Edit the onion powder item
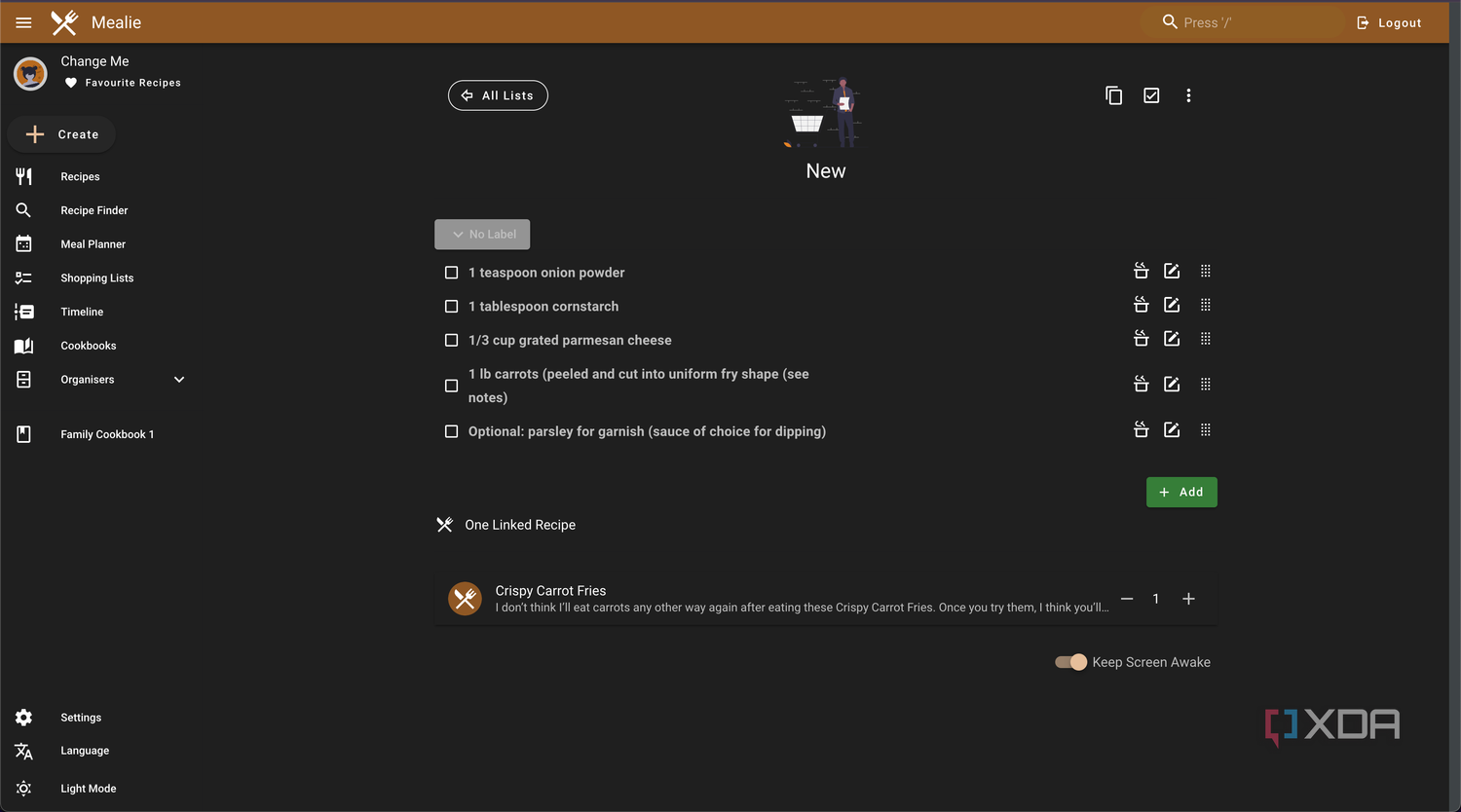 (x=1172, y=271)
